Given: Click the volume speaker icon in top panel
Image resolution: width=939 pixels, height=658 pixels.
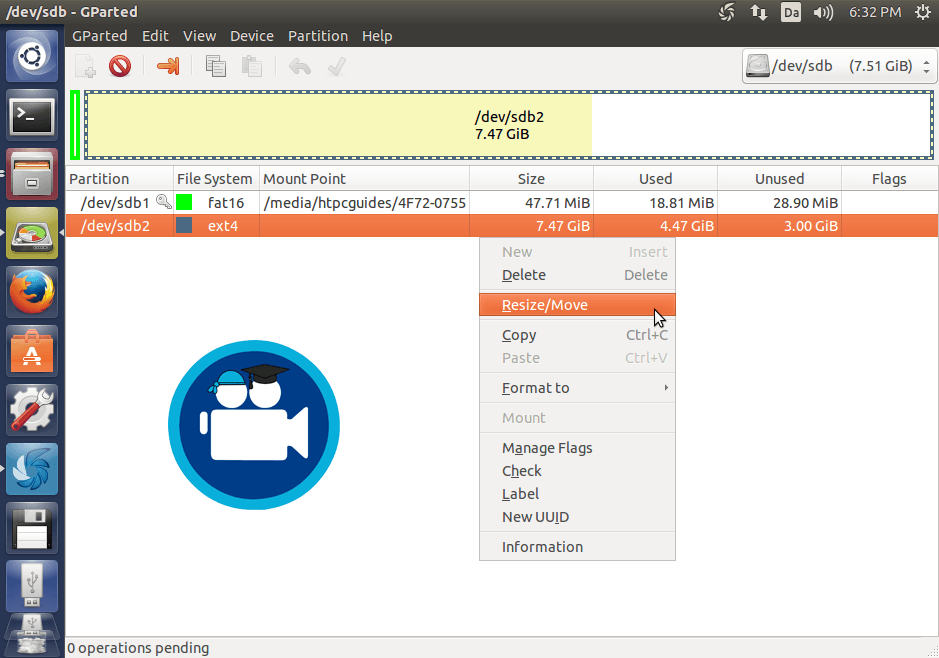Looking at the screenshot, I should pos(823,13).
